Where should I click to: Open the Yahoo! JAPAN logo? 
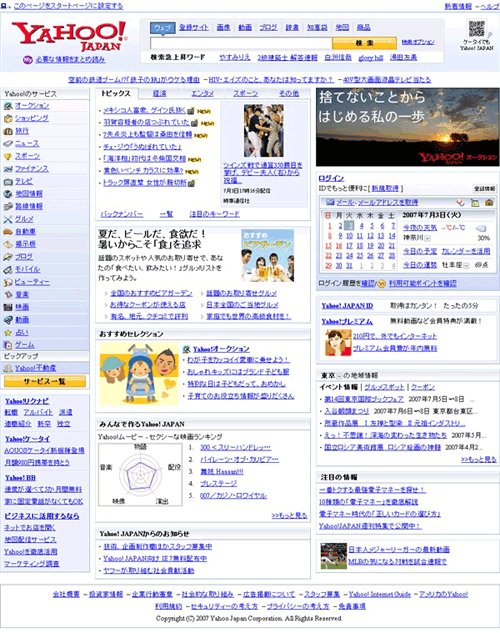(69, 36)
